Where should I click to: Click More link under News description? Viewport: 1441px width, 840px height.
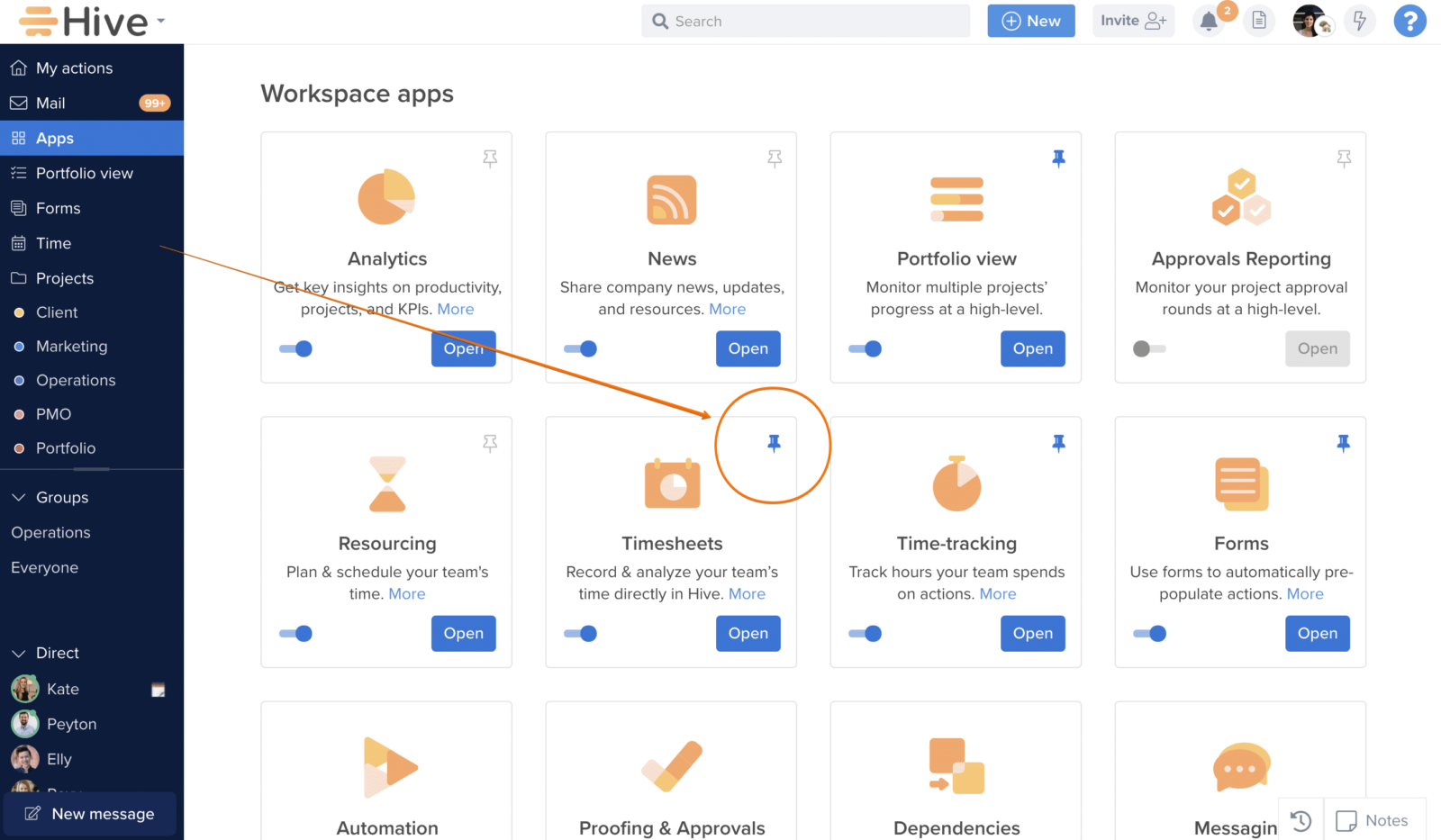[727, 309]
